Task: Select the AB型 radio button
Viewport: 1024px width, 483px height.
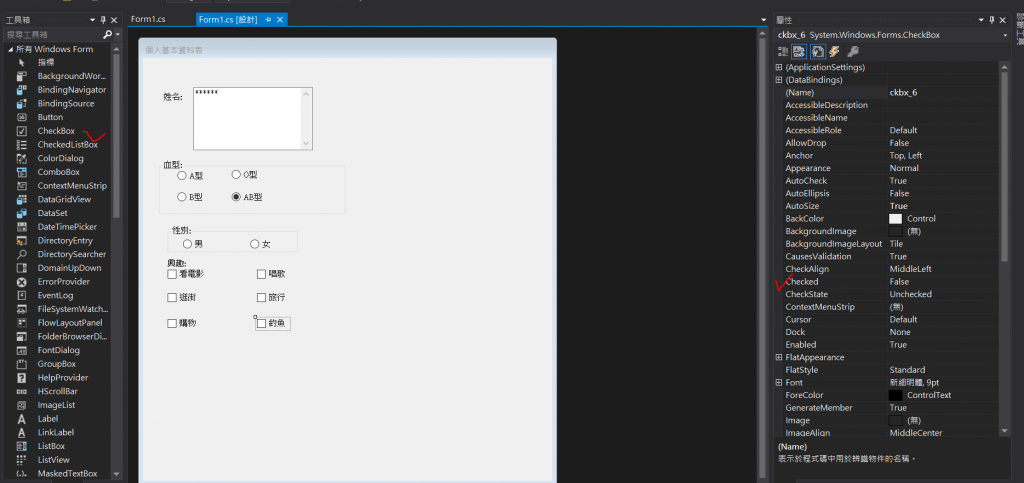Action: click(247, 197)
